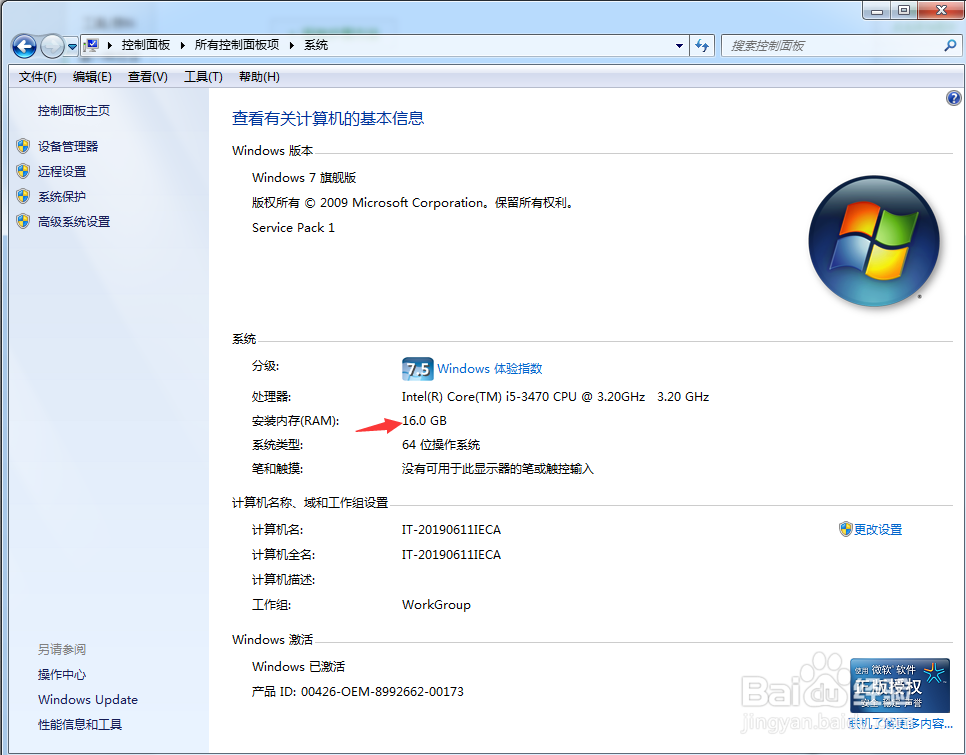Select the Windows 已激活 text
This screenshot has width=966, height=755.
pos(298,666)
